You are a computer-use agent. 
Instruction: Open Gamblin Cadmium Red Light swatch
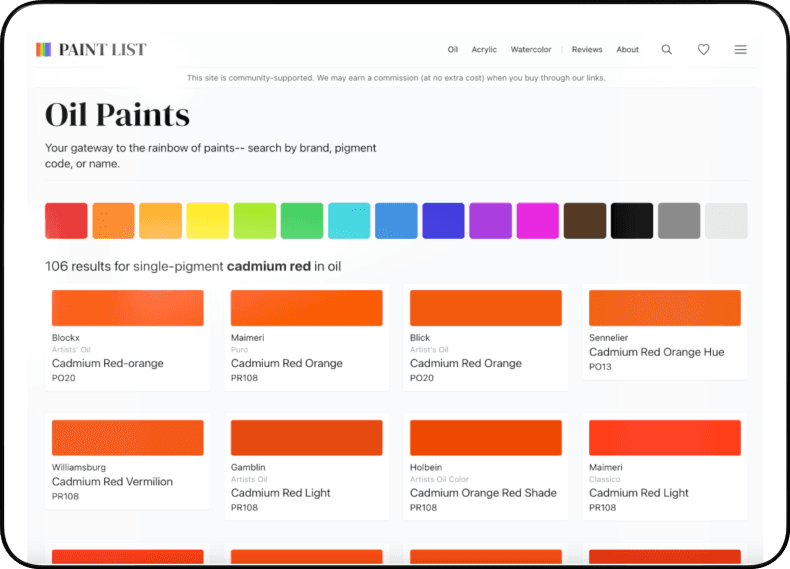coord(306,437)
